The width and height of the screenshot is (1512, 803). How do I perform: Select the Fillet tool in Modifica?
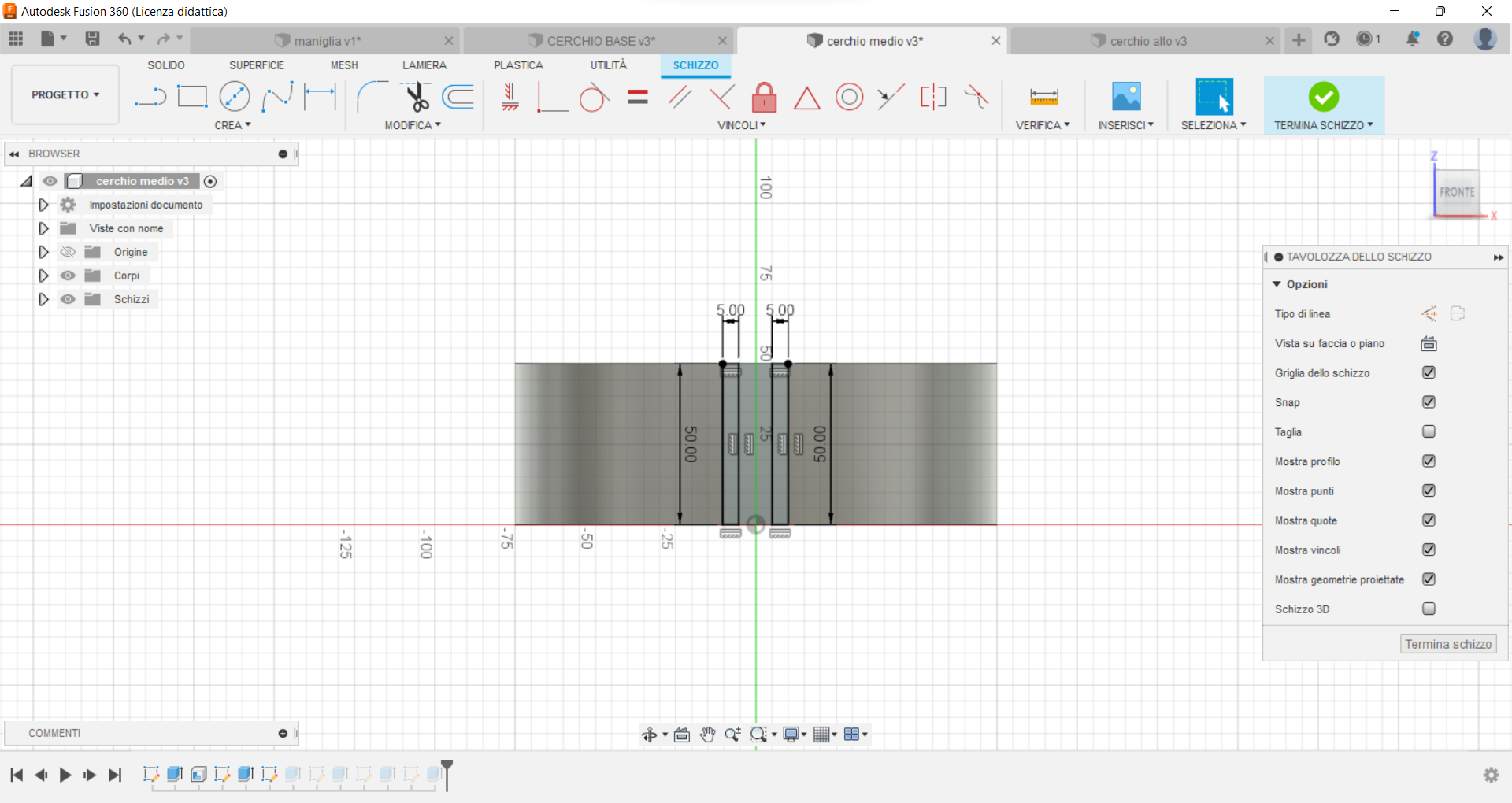(x=371, y=96)
